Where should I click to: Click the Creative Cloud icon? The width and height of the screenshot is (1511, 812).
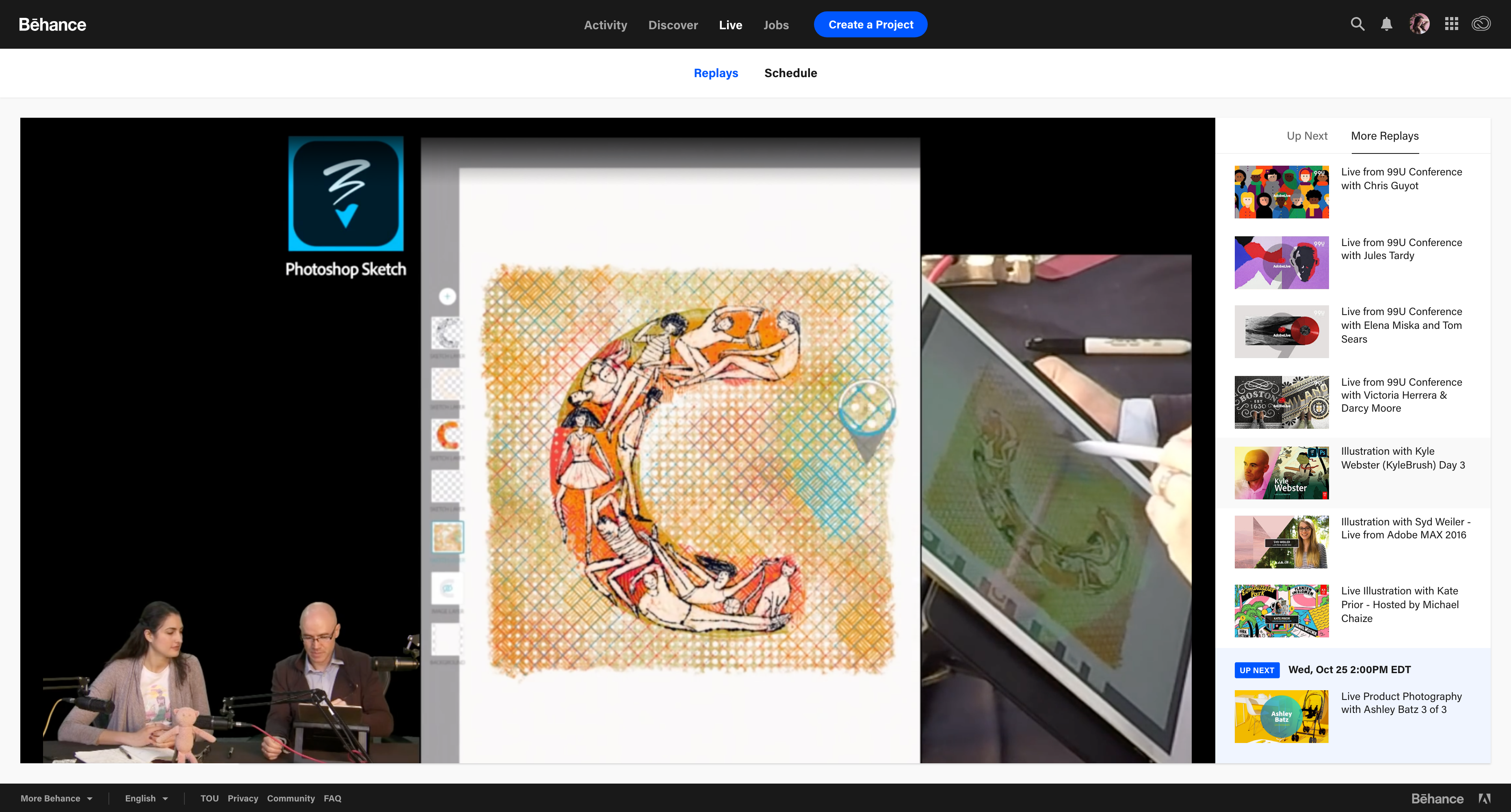[x=1481, y=24]
